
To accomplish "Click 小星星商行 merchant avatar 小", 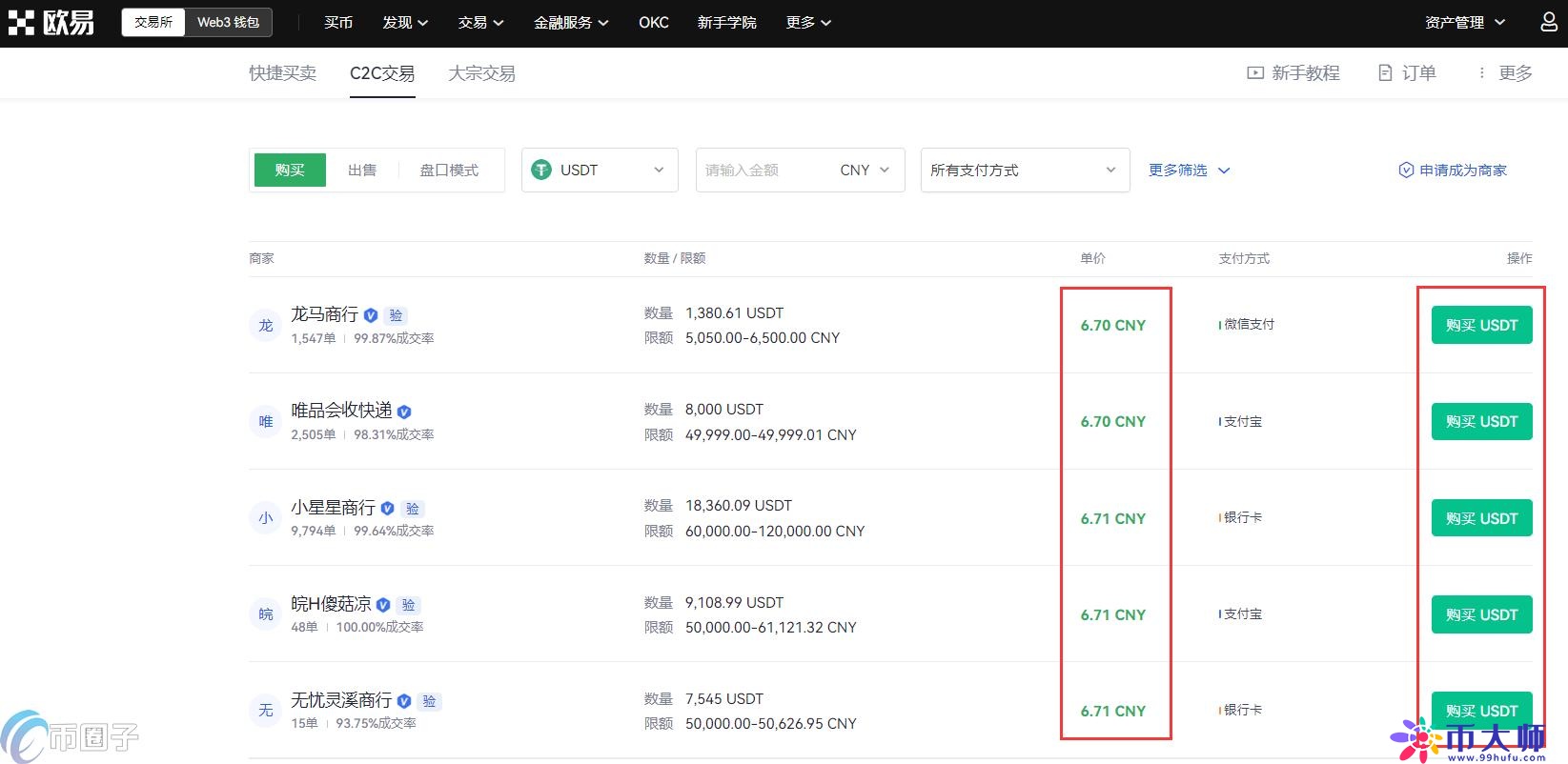I will (266, 518).
